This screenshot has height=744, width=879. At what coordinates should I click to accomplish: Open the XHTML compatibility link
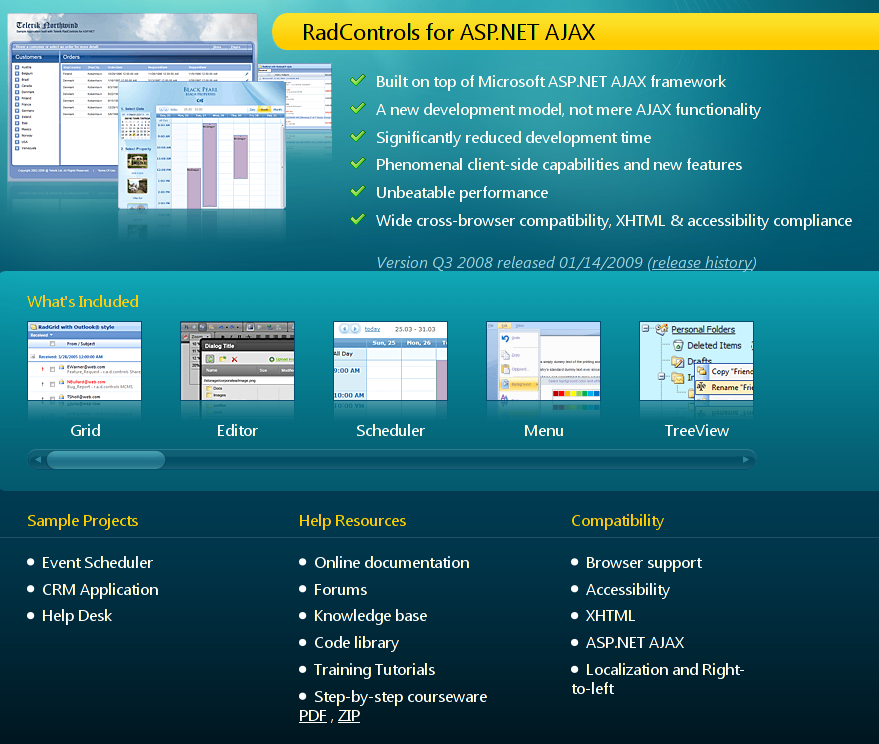coord(610,616)
